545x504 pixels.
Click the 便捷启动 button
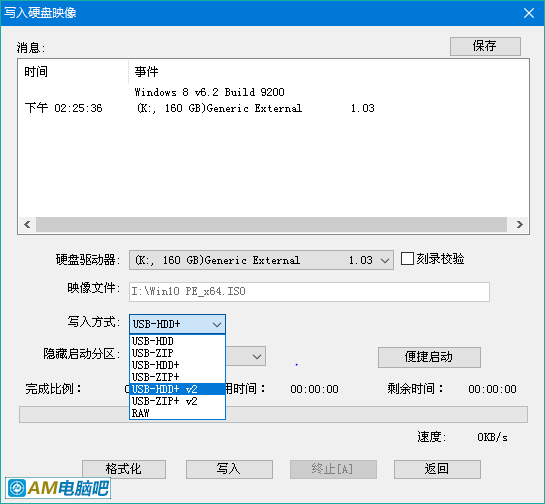(429, 357)
